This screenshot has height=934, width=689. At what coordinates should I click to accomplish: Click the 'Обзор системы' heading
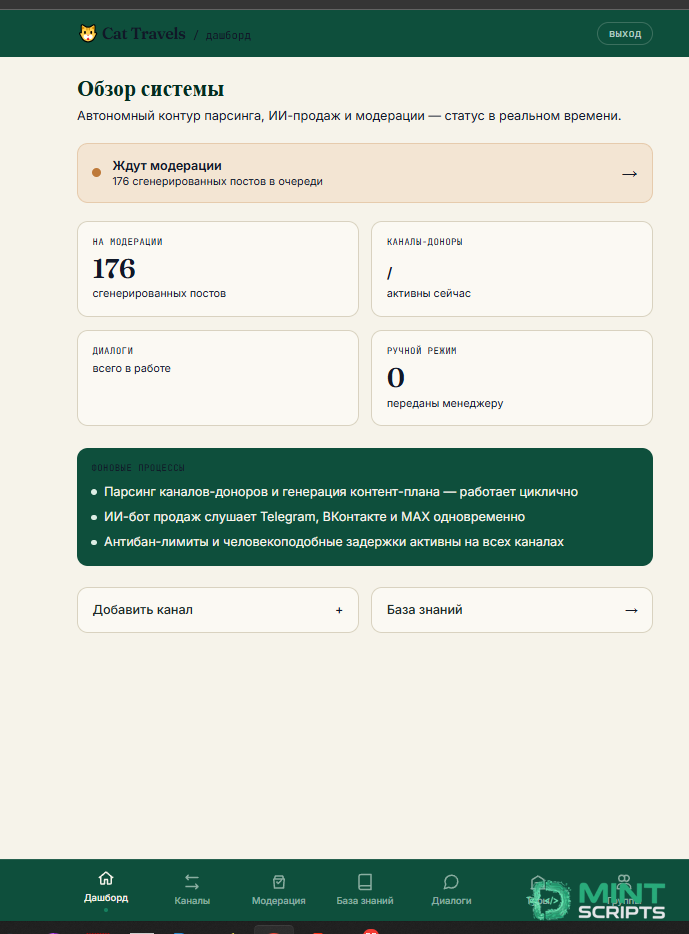pos(151,89)
